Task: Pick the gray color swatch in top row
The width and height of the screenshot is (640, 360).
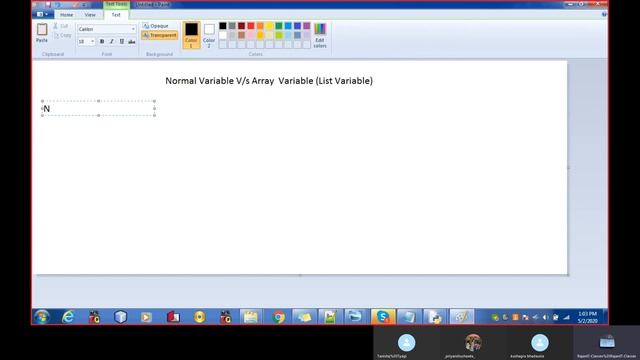Action: (x=232, y=26)
